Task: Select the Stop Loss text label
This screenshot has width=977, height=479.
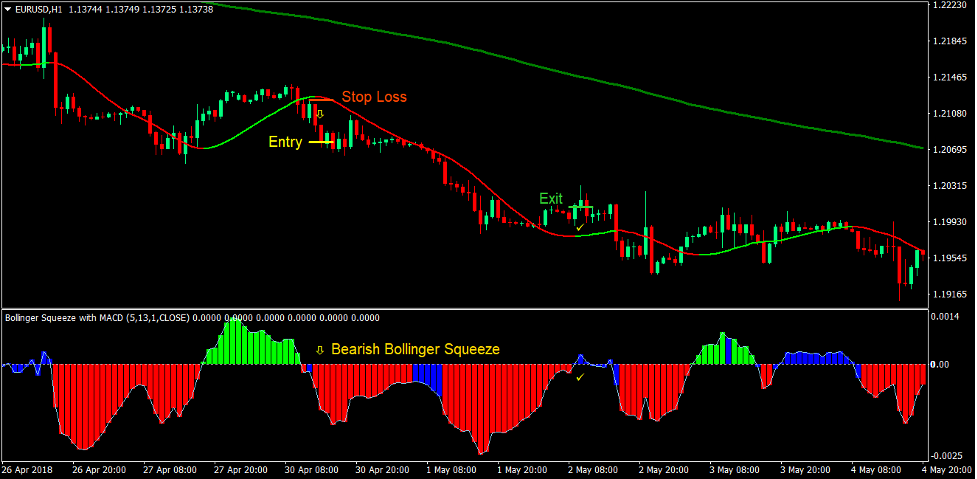Action: (374, 97)
